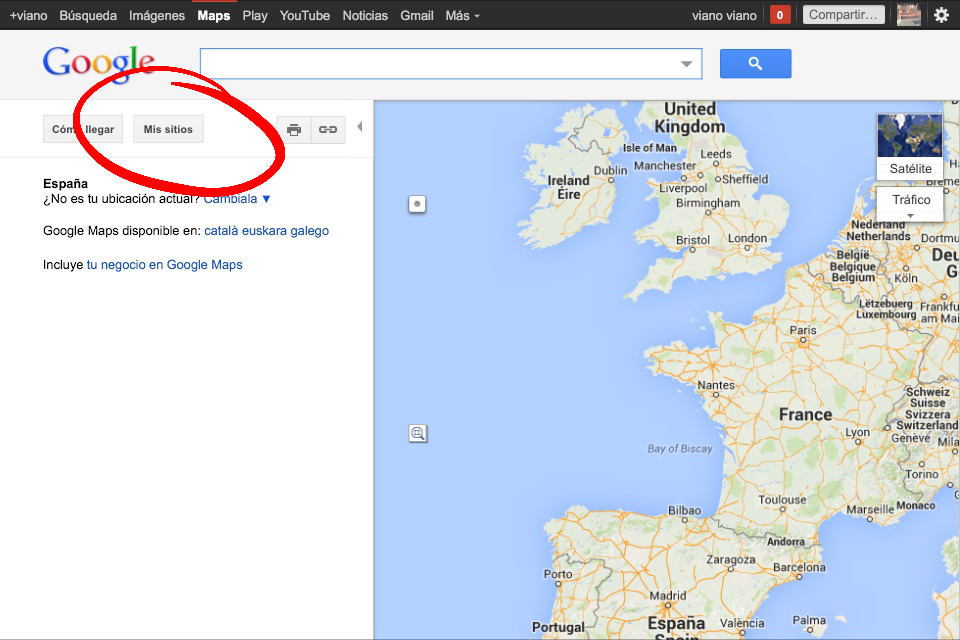Open Play in the top bar
Viewport: 960px width, 640px height.
(255, 15)
